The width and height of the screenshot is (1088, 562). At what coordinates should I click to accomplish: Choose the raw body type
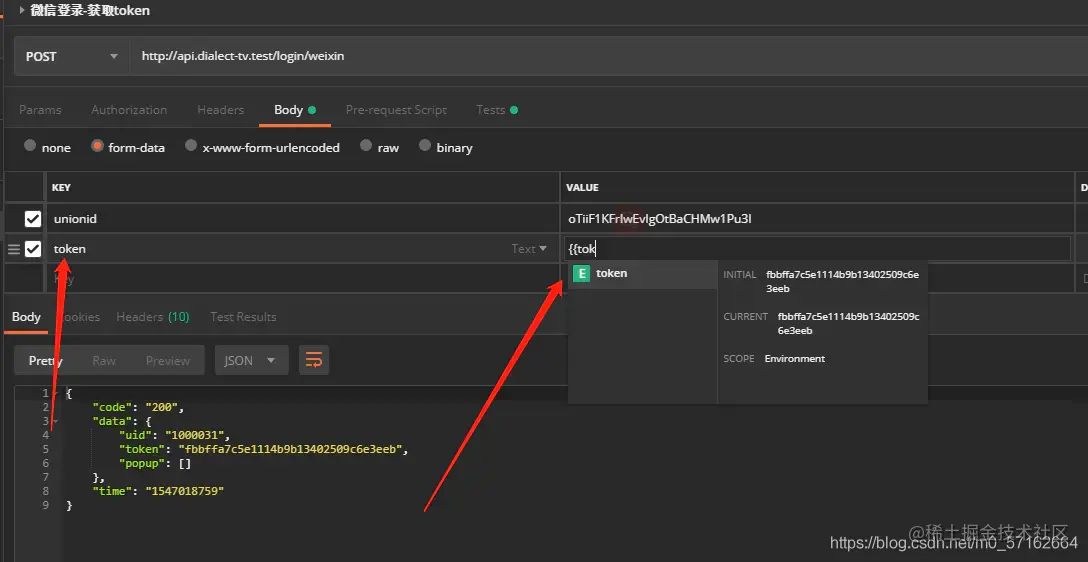pos(366,146)
